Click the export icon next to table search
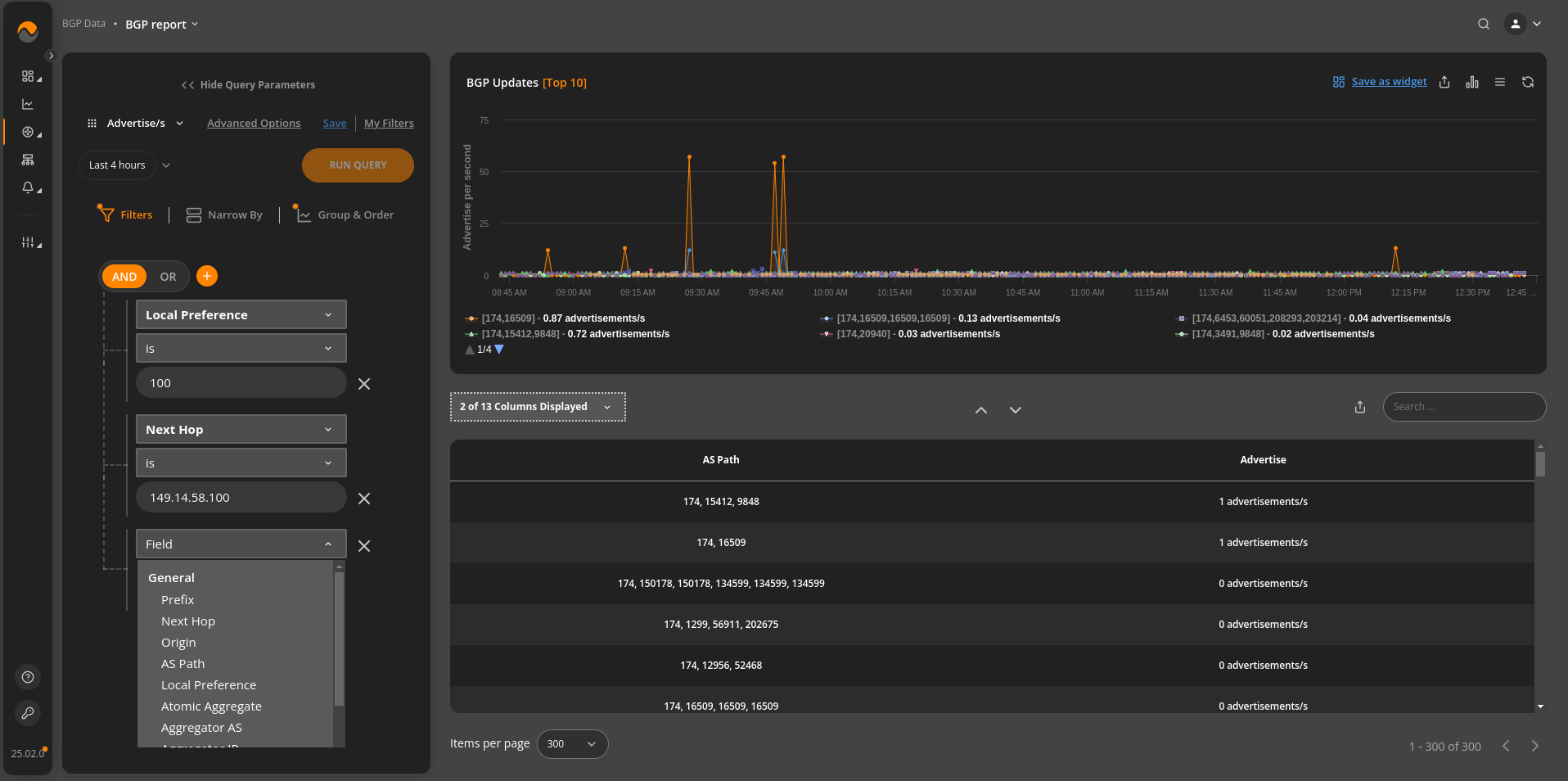 (1360, 407)
